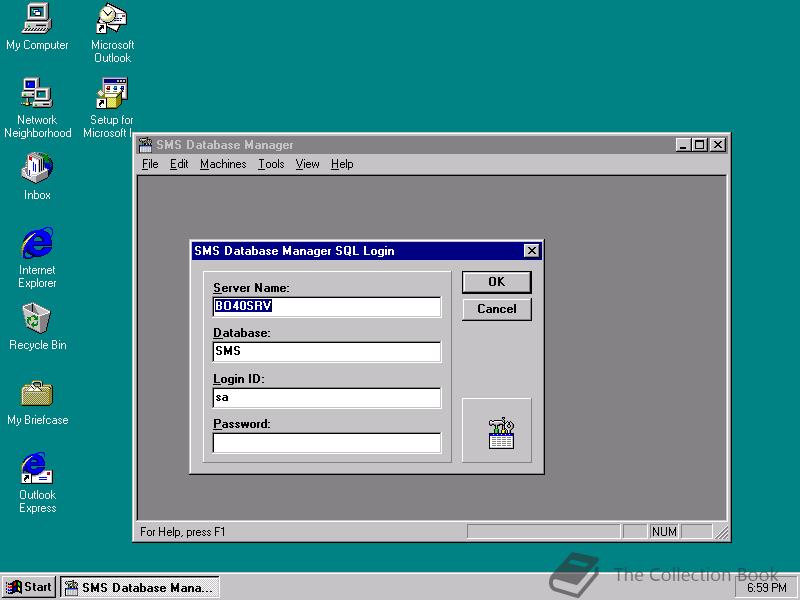Close the SQL Login dialog
The image size is (800, 600).
532,251
